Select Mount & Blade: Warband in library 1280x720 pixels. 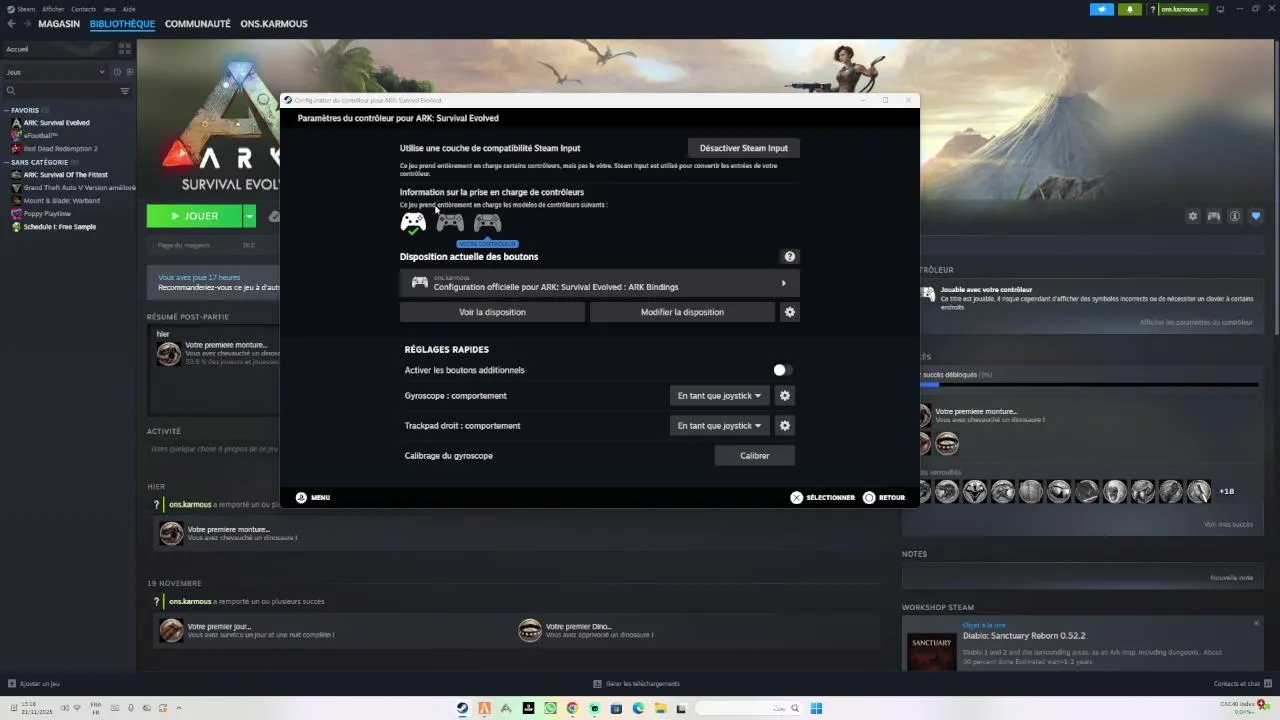coord(61,201)
